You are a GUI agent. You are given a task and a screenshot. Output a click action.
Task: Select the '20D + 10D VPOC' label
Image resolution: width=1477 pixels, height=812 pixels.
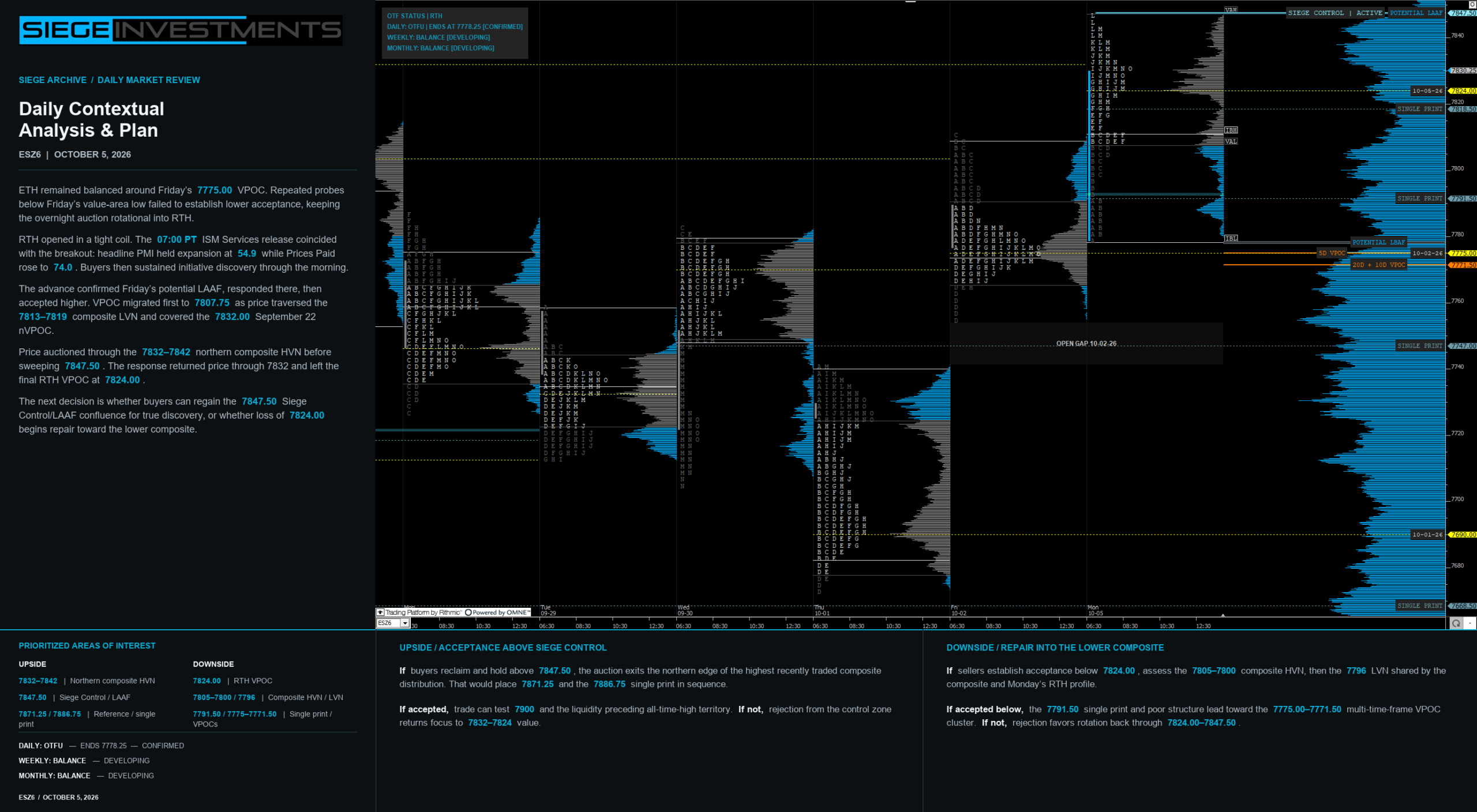pos(1378,265)
